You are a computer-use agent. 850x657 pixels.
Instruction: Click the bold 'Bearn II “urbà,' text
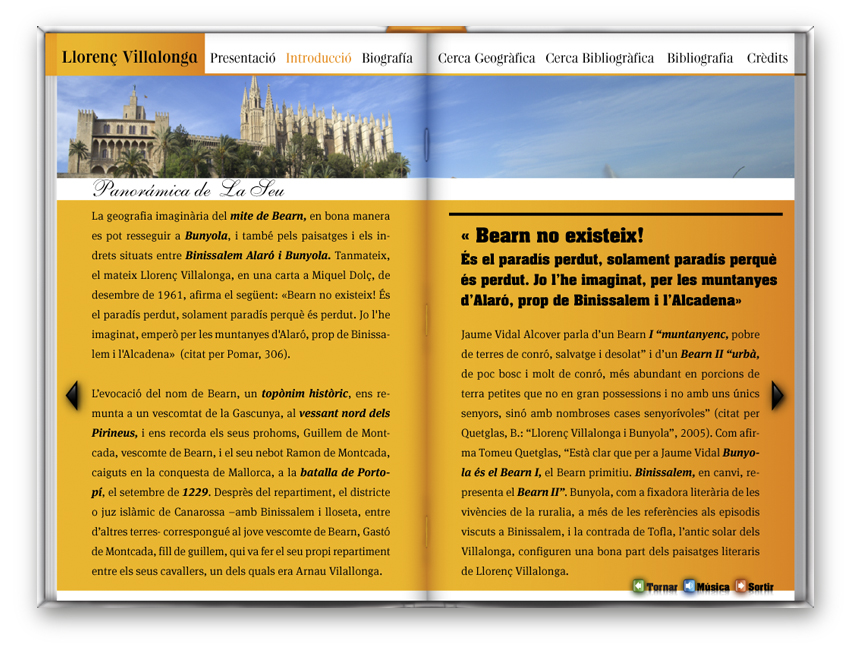coord(720,354)
